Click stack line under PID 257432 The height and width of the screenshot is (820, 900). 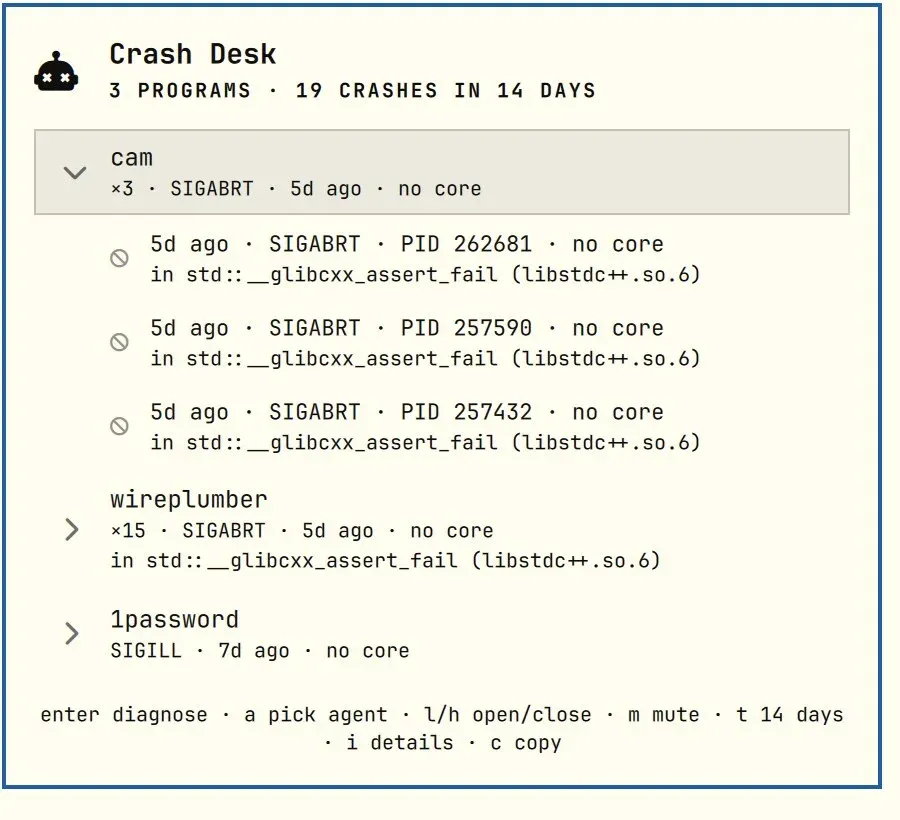[426, 442]
